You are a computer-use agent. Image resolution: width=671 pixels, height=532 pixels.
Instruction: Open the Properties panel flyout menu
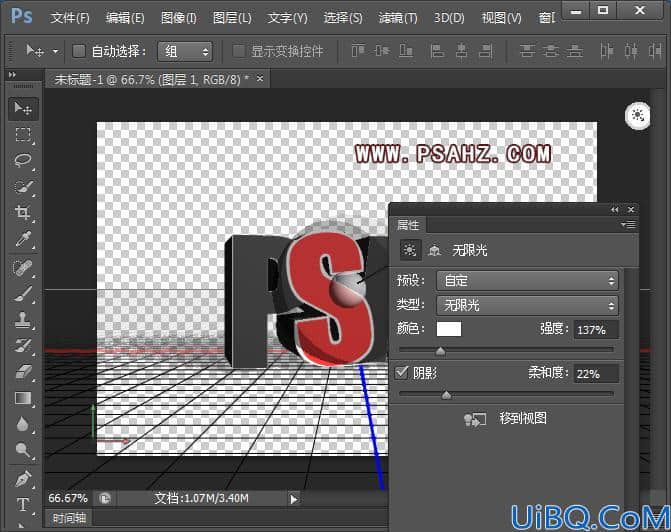coord(628,225)
